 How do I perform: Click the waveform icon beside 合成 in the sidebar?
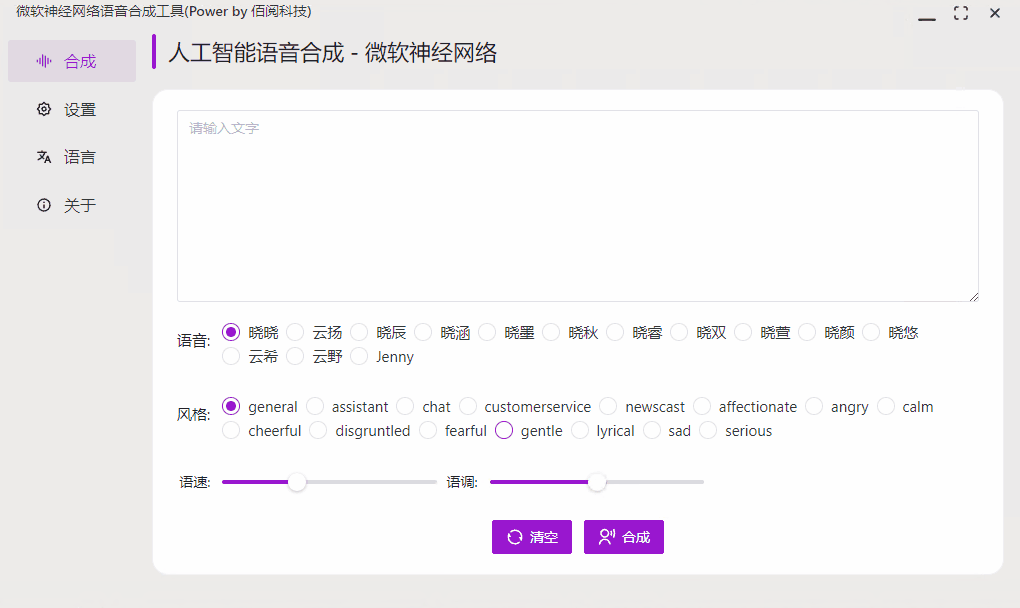click(x=44, y=61)
